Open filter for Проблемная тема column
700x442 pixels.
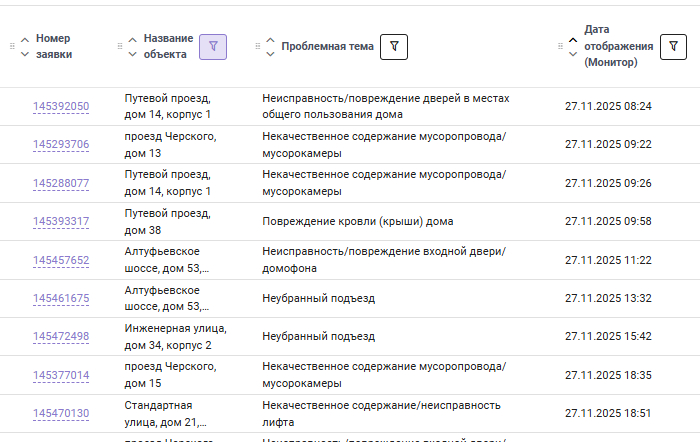394,46
